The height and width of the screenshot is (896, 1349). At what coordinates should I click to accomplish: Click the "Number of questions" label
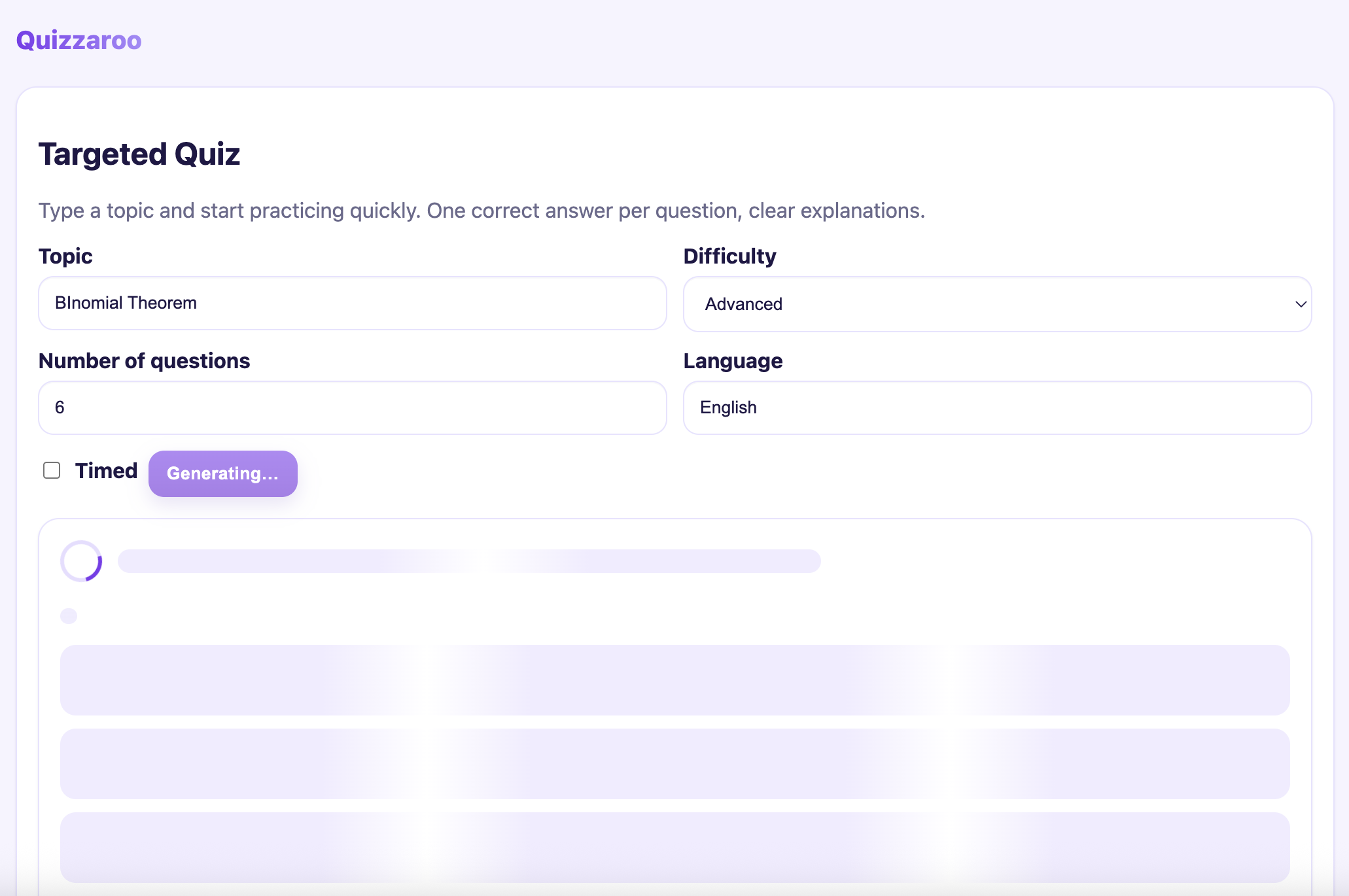[x=144, y=361]
